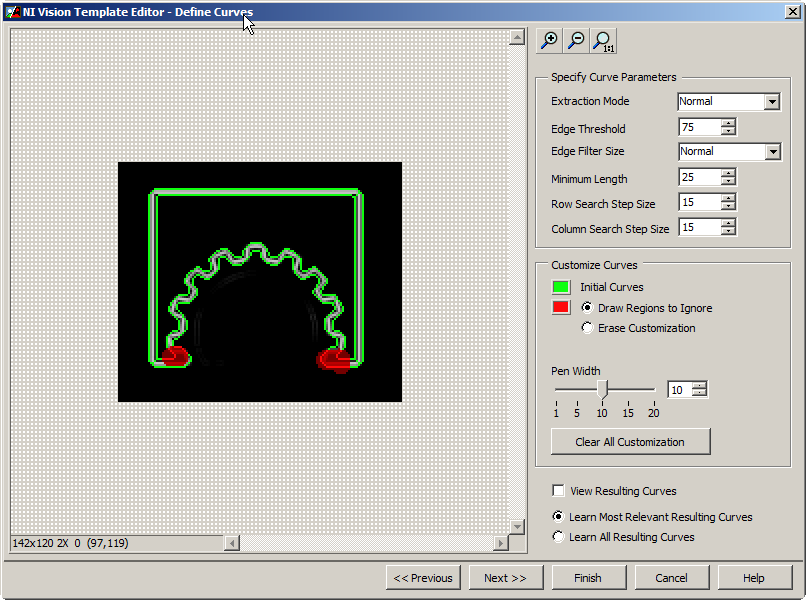This screenshot has width=806, height=600.
Task: Click the Pen Width numeric field
Action: (680, 390)
